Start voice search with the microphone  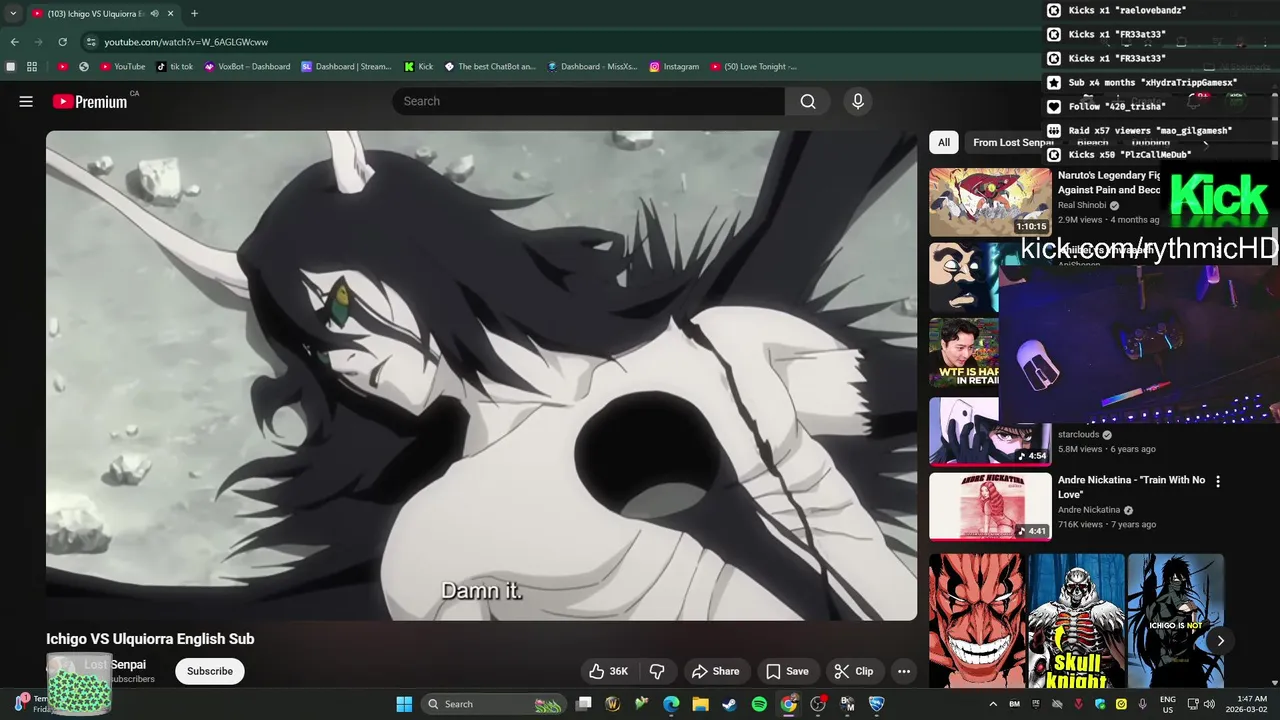pyautogui.click(x=857, y=101)
